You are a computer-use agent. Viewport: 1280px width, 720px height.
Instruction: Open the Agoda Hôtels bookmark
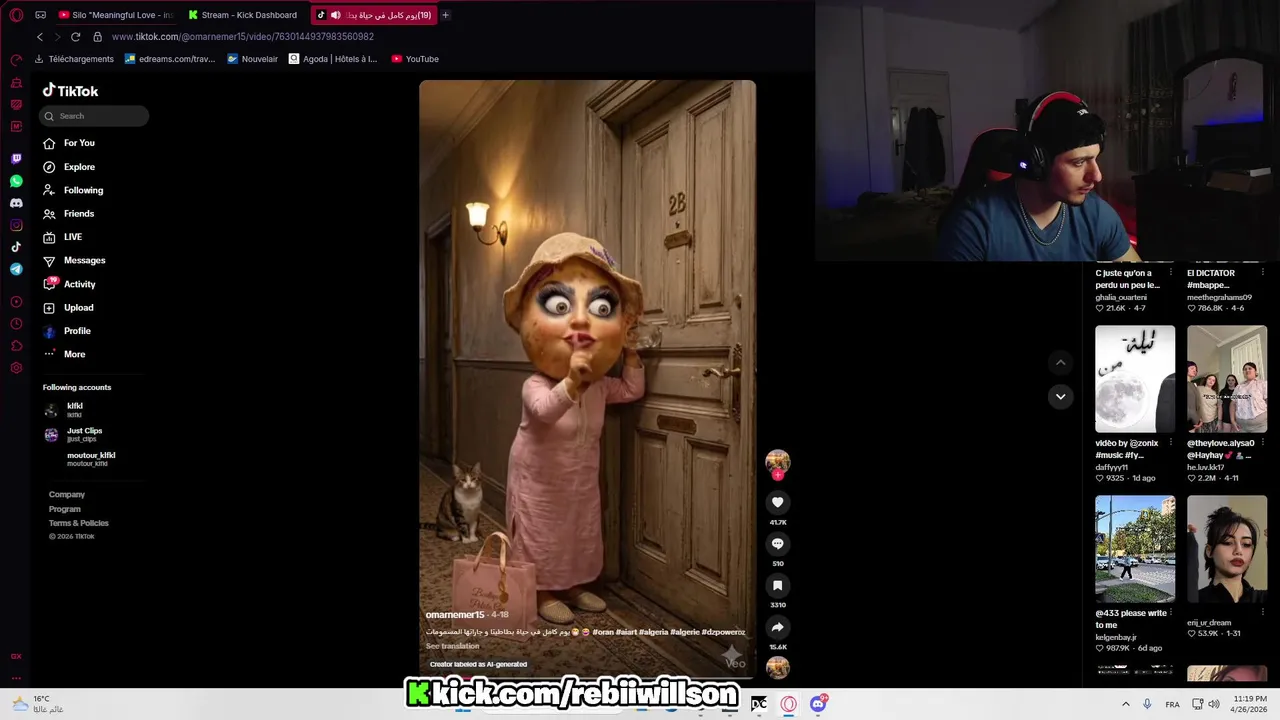pyautogui.click(x=333, y=59)
